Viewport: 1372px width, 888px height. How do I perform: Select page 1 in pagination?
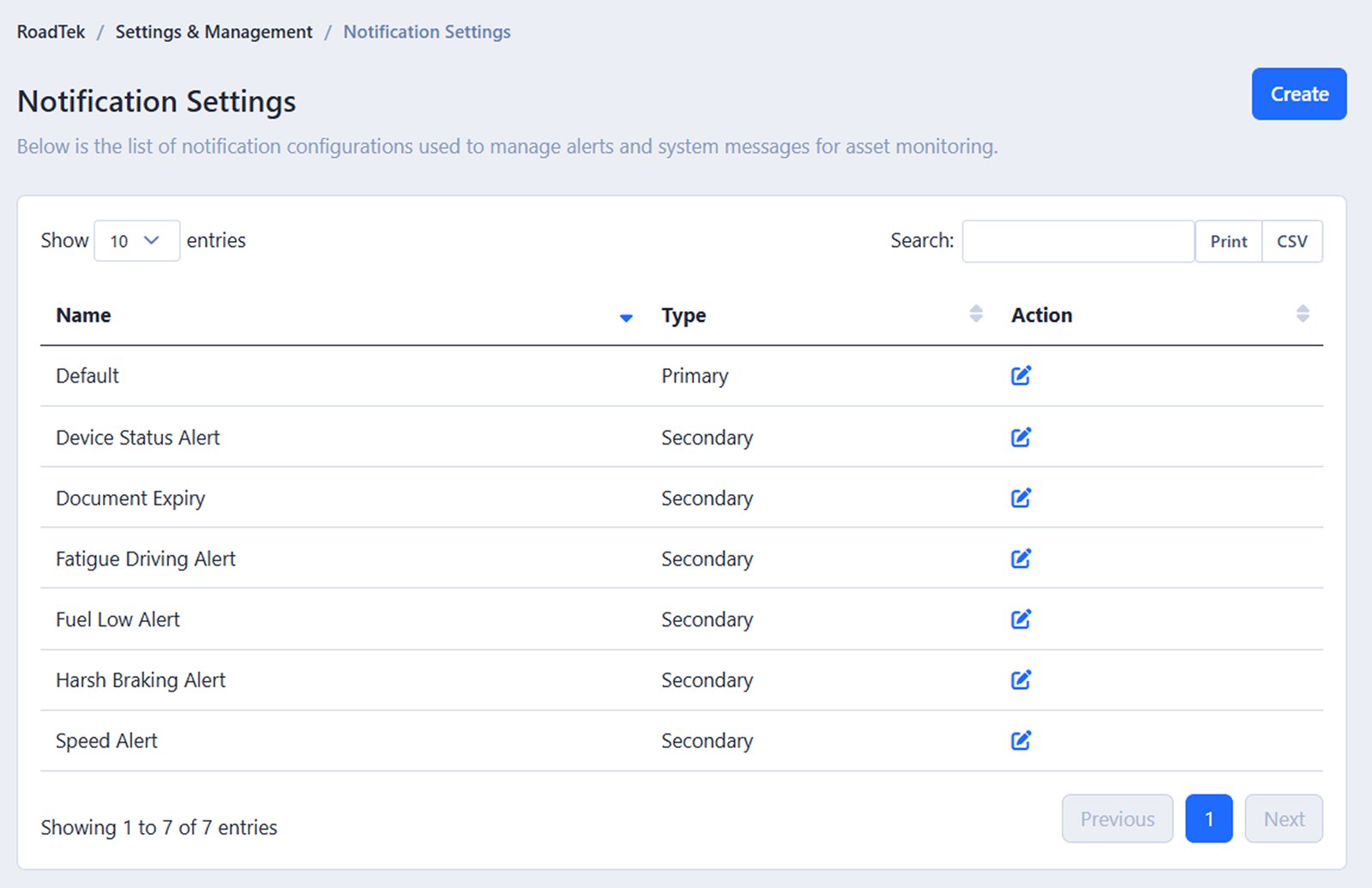(1209, 819)
